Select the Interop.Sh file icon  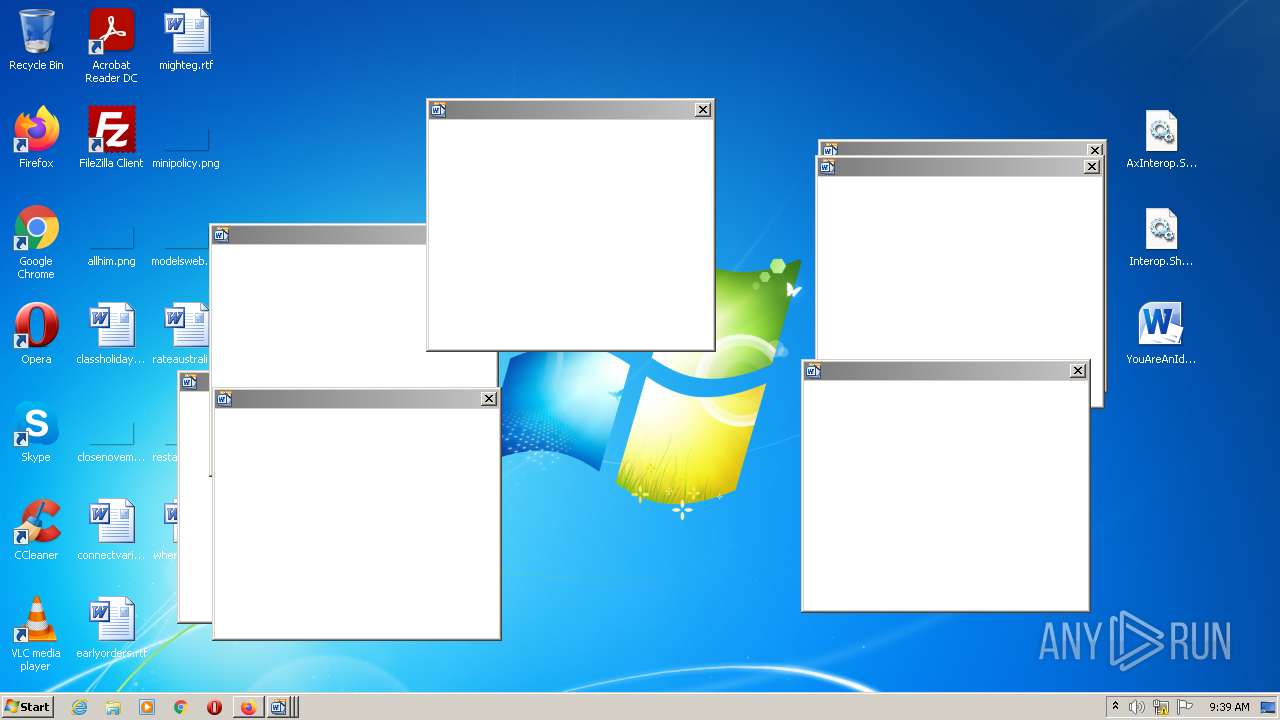coord(1161,236)
